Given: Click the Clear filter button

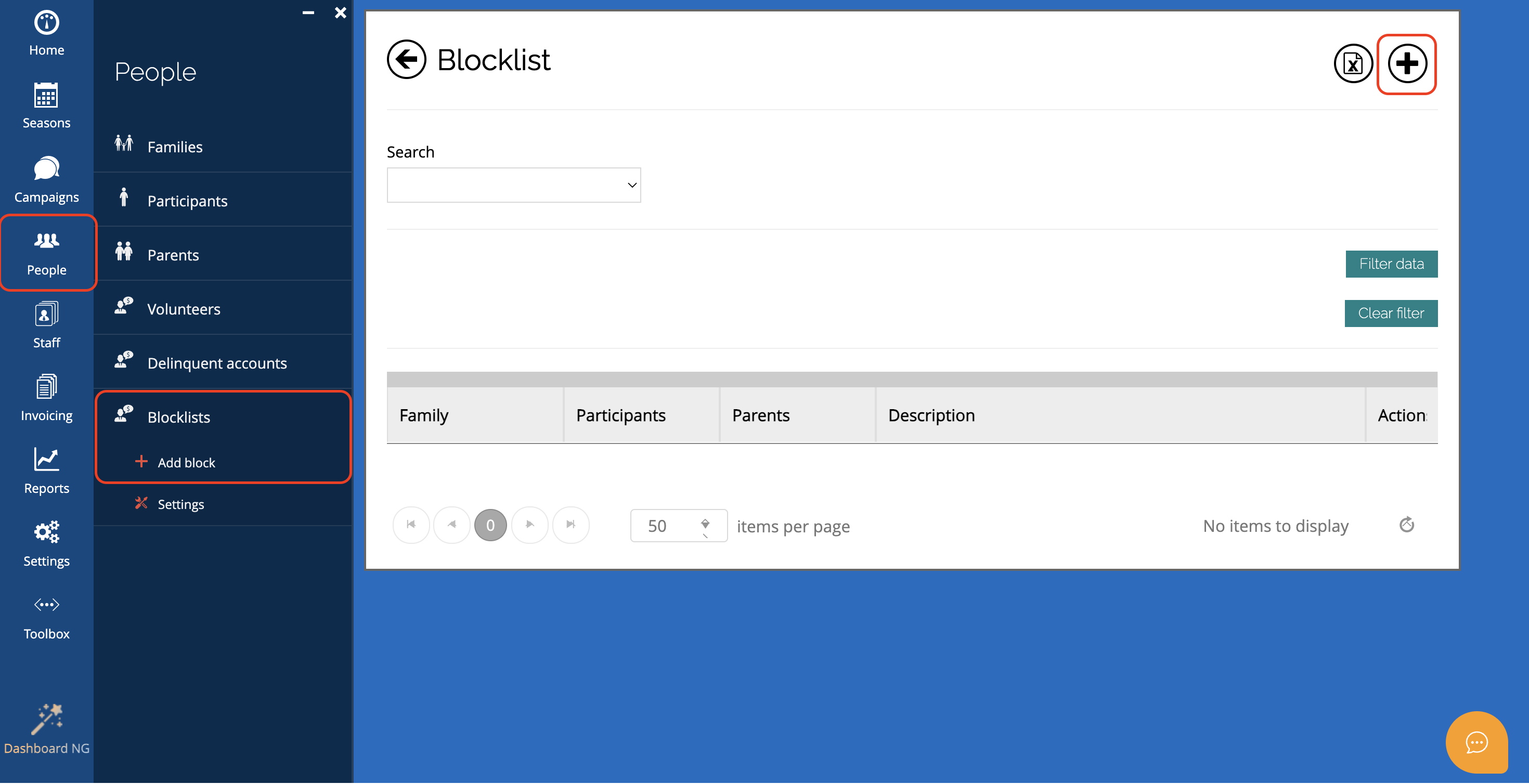Looking at the screenshot, I should [1390, 313].
